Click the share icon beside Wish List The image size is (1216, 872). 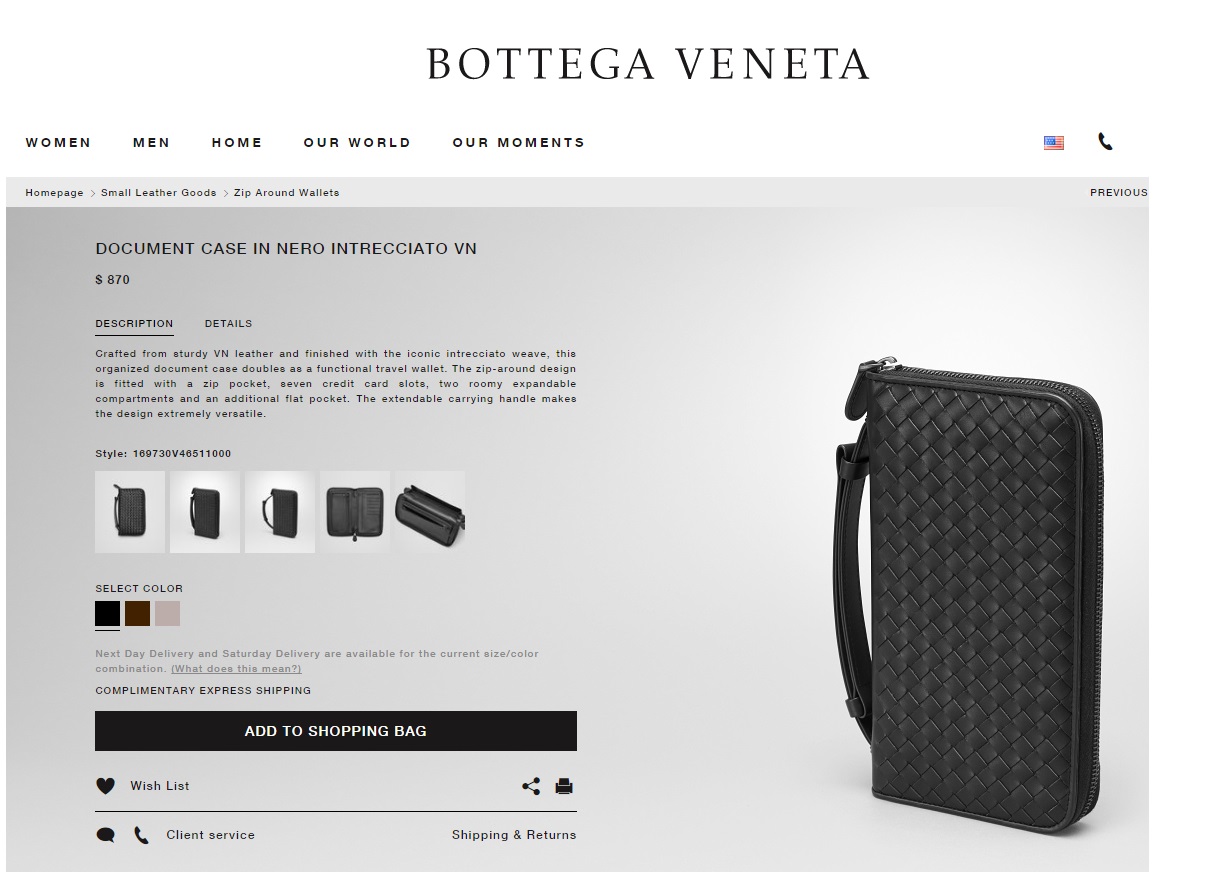tap(531, 786)
